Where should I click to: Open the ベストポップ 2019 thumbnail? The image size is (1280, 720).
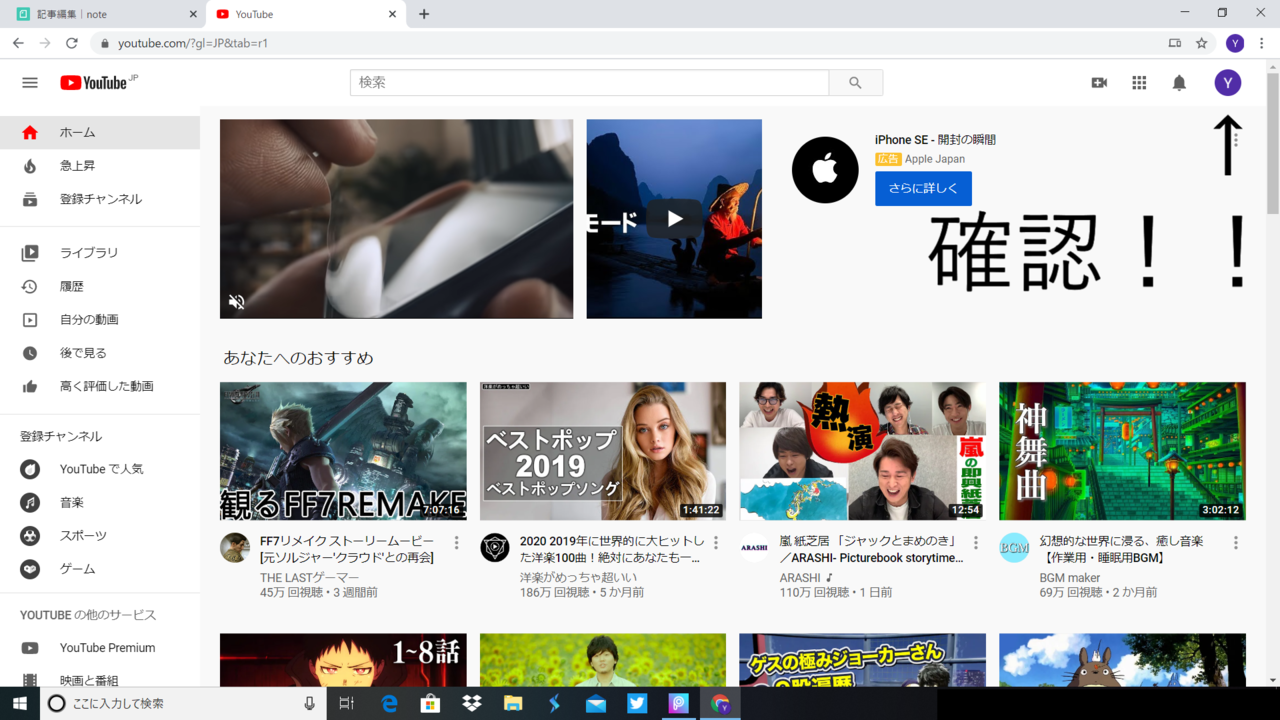click(603, 451)
